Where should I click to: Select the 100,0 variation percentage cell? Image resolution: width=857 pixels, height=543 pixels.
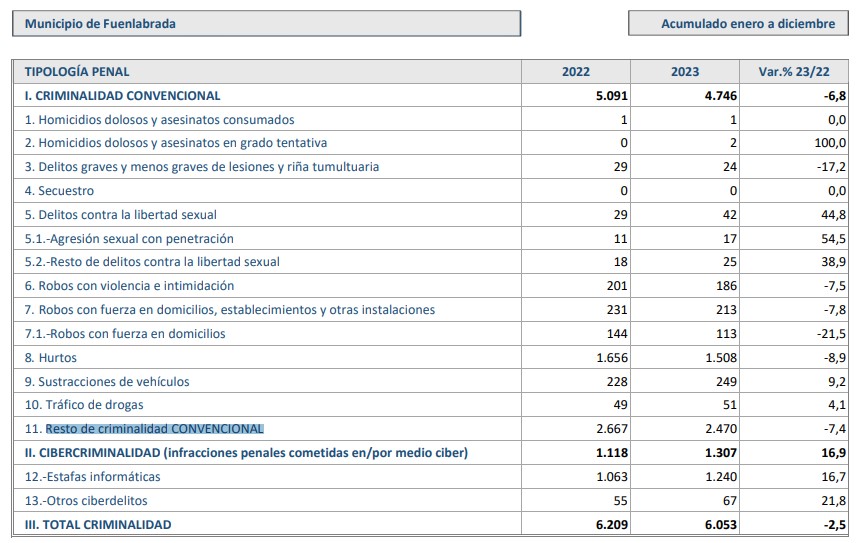(829, 143)
